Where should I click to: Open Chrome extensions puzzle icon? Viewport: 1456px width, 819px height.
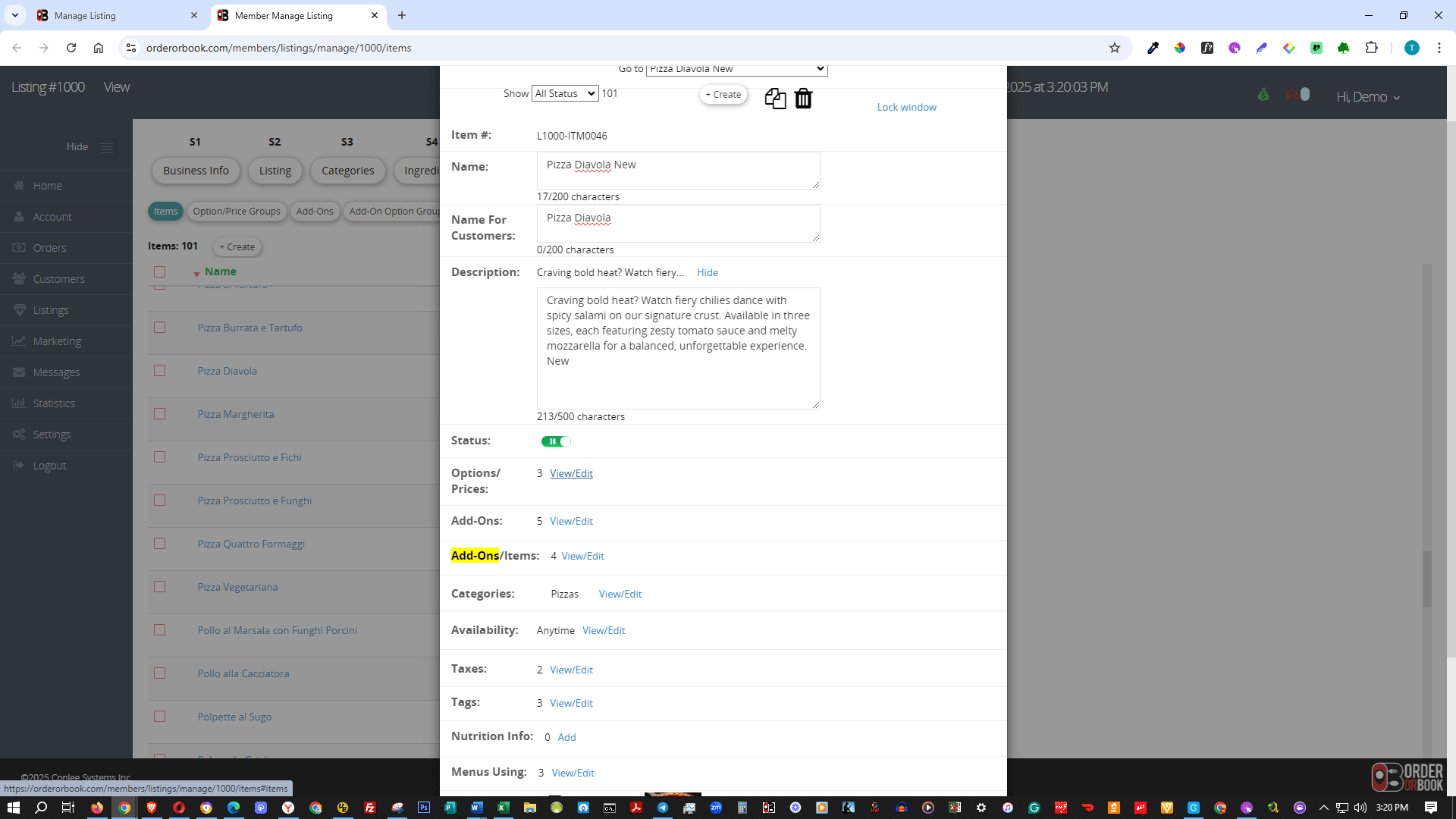pyautogui.click(x=1371, y=48)
